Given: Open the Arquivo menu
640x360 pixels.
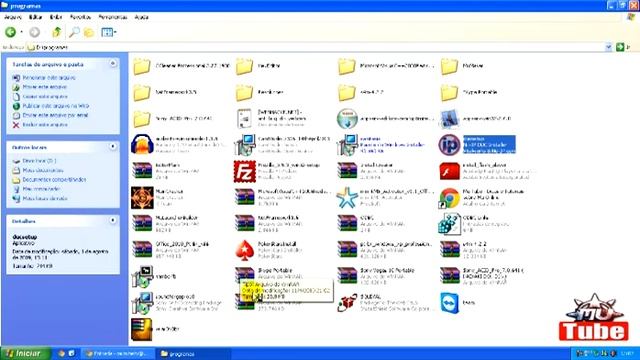Looking at the screenshot, I should (13, 17).
